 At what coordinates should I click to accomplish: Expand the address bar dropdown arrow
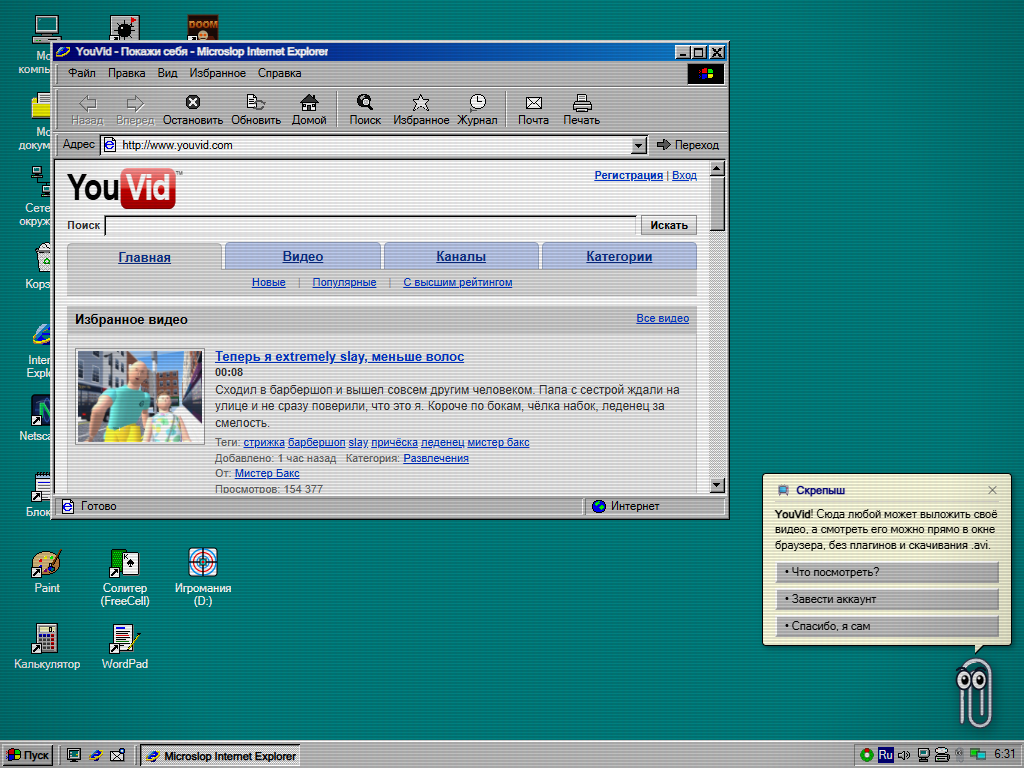639,145
